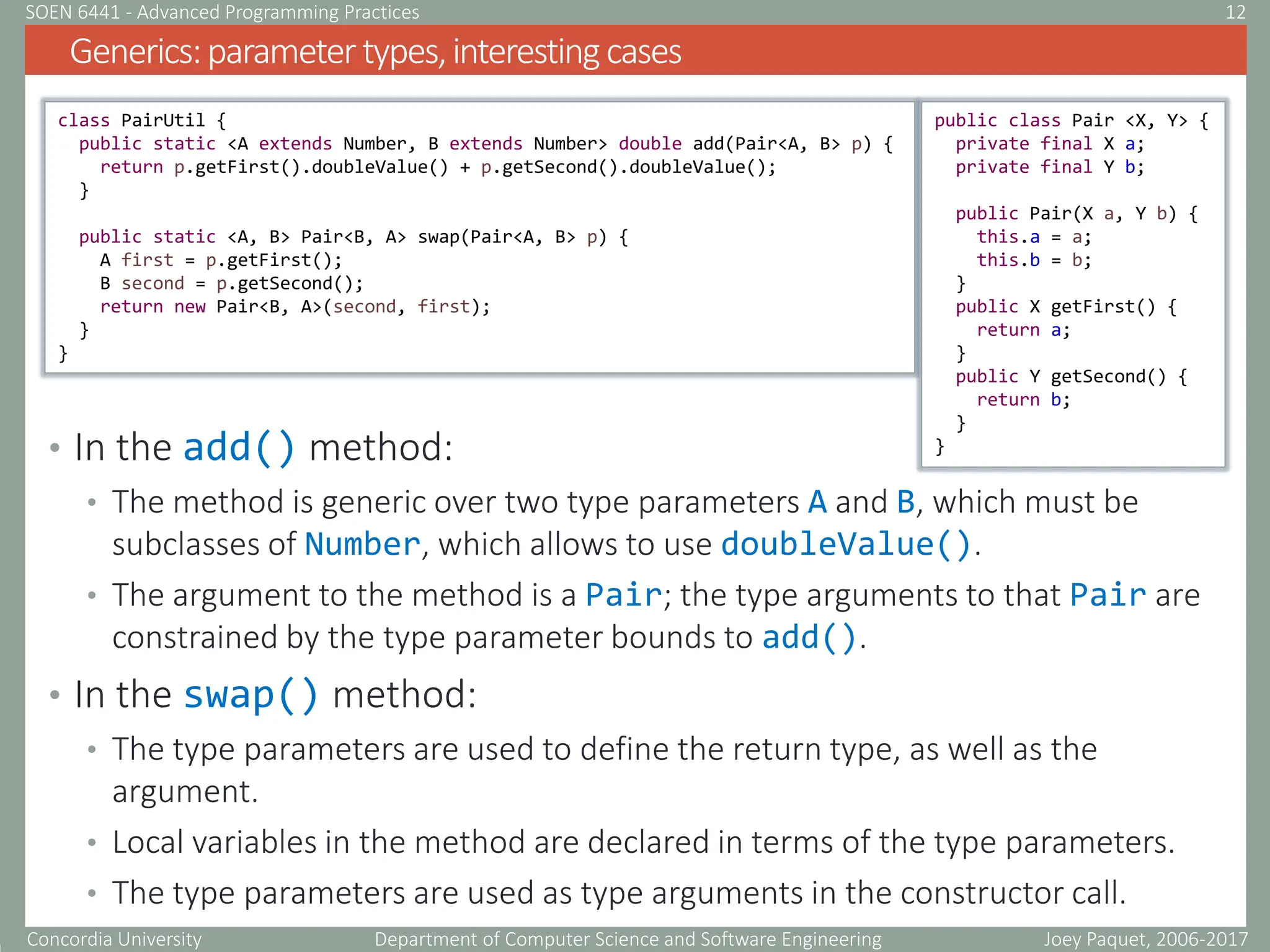Click the bullet 'In the add() method:'
This screenshot has width=1270, height=952.
point(264,447)
